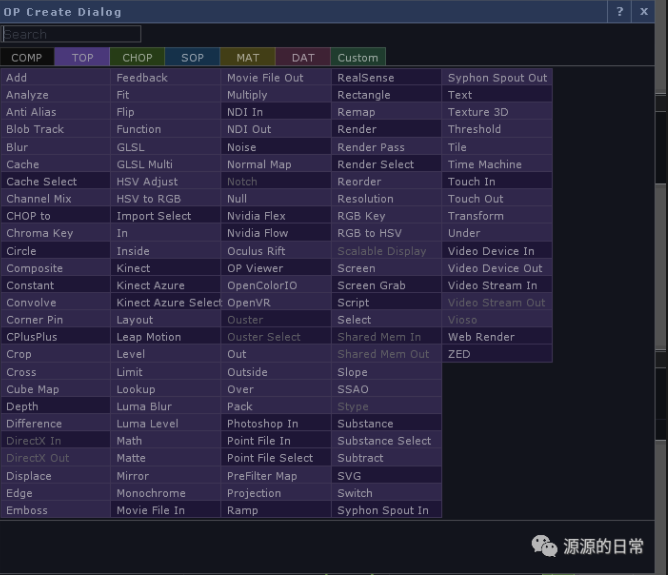Choose the Edge operator

pyautogui.click(x=55, y=493)
